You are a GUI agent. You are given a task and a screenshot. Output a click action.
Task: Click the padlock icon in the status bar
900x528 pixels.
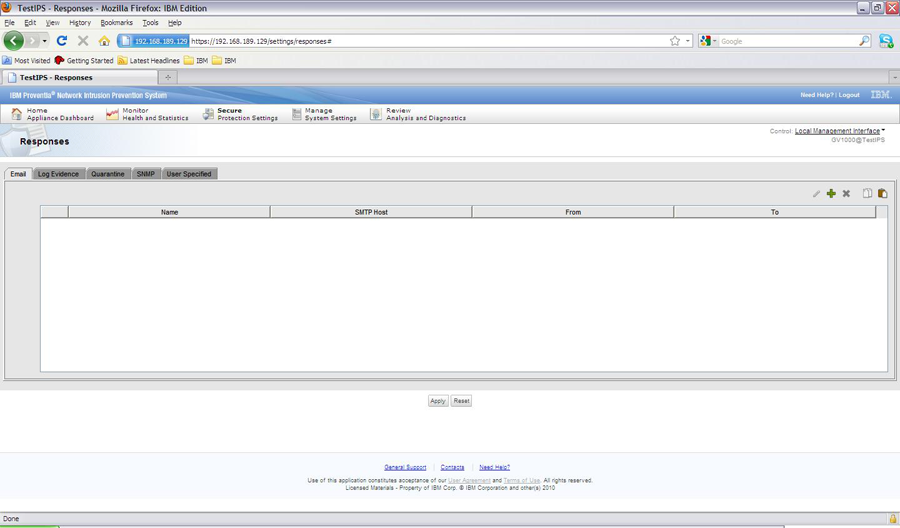click(x=893, y=518)
